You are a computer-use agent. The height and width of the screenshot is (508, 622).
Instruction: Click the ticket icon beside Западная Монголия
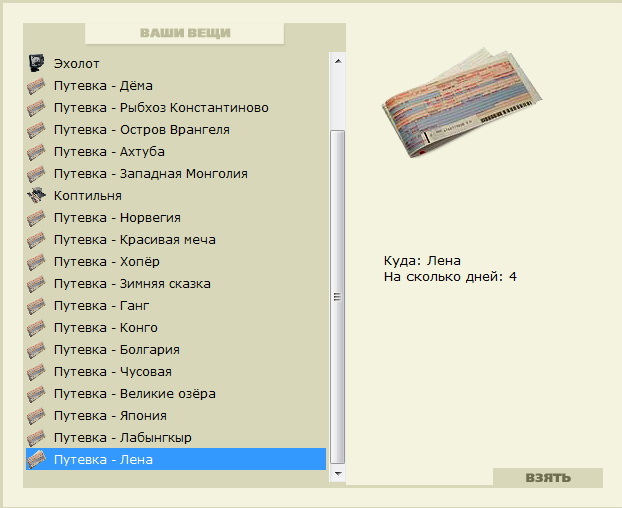[36, 174]
